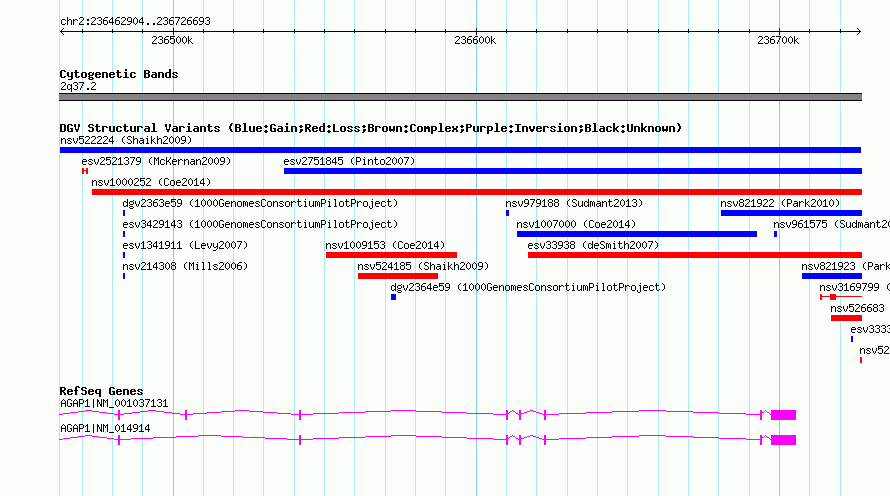Select nsv821923 variant label
Viewport: 890px width, 496px height.
click(845, 266)
